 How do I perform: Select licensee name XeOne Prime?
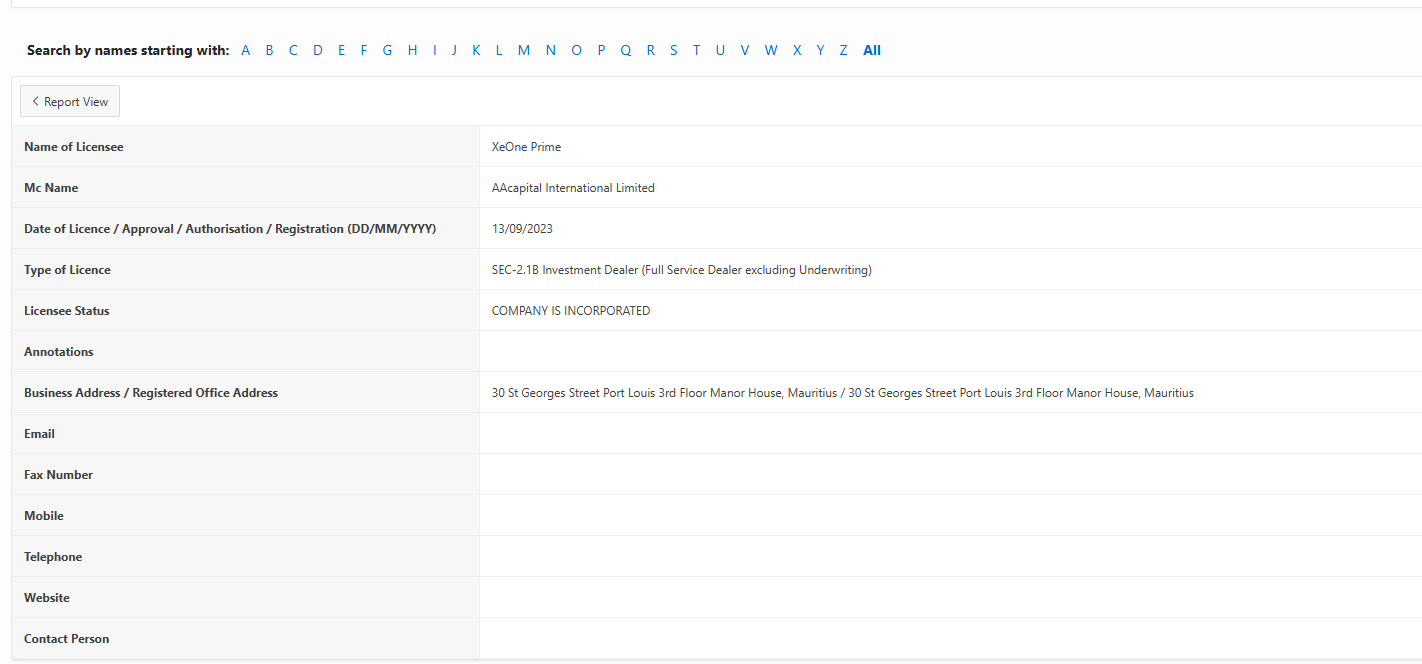point(526,147)
